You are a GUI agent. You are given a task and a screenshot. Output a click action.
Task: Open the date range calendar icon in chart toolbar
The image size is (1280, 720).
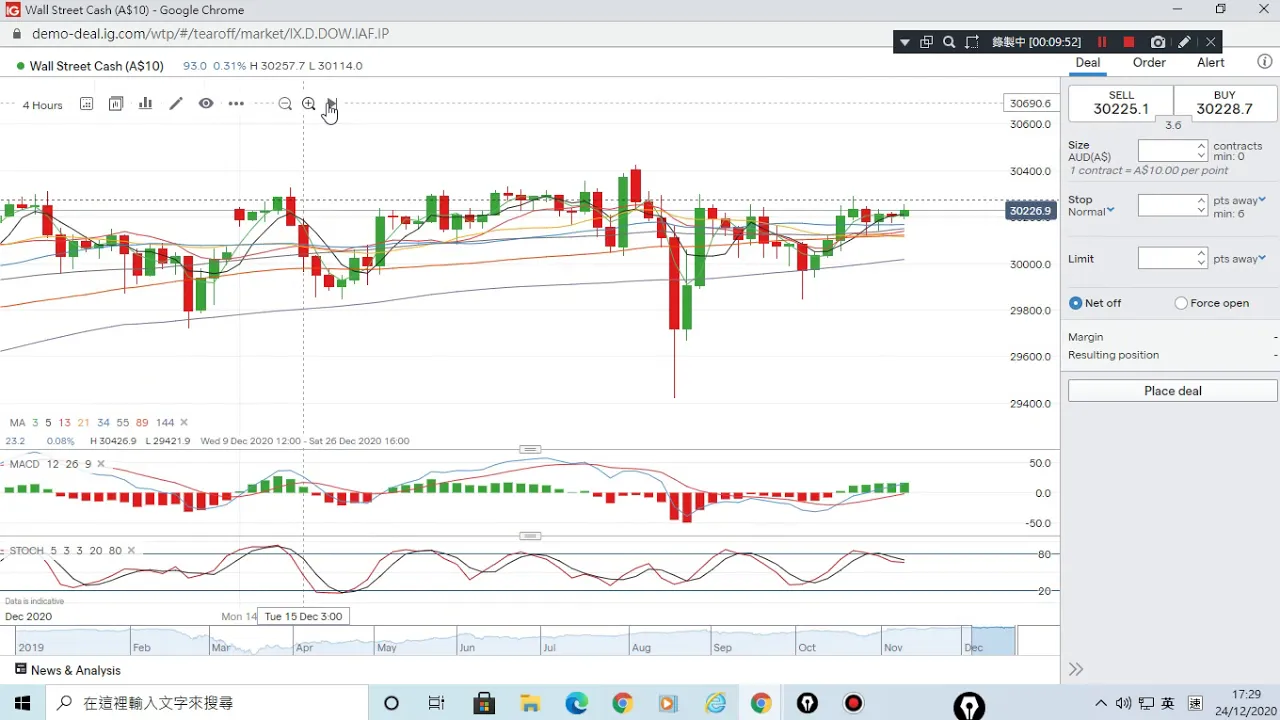86,104
